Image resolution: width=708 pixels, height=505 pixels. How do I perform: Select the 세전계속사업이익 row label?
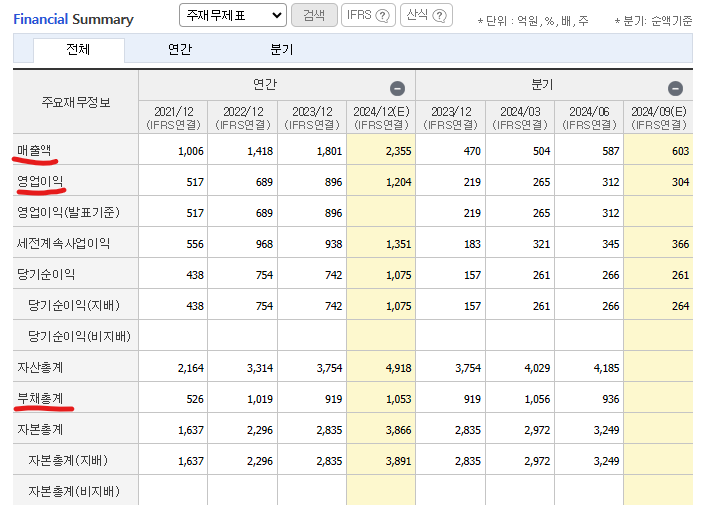click(63, 243)
